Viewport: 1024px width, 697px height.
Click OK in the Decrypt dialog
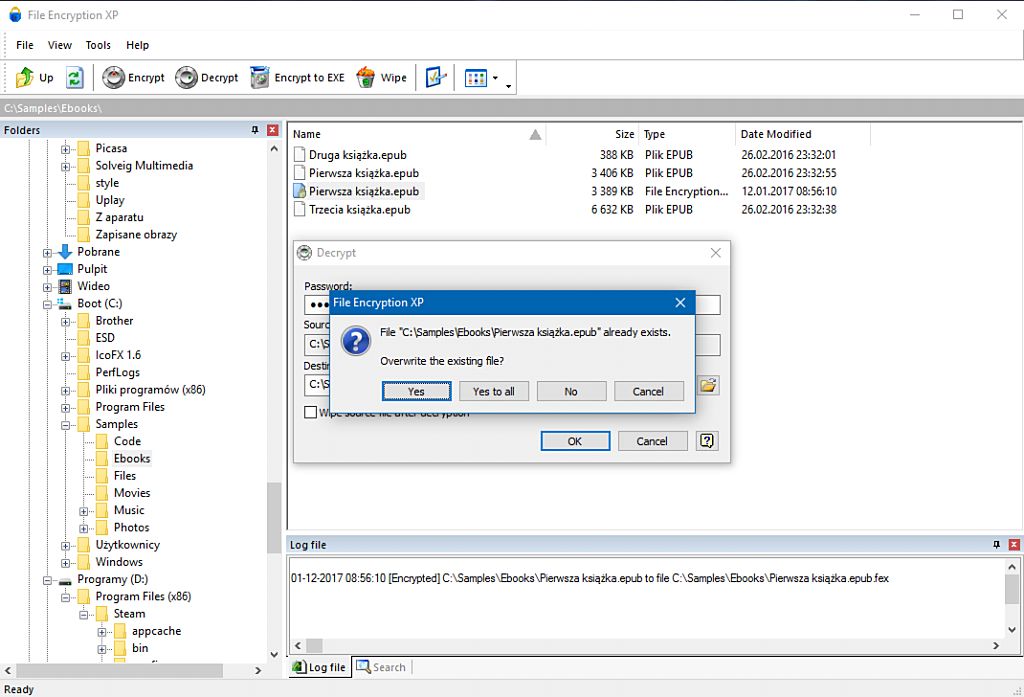coord(575,441)
